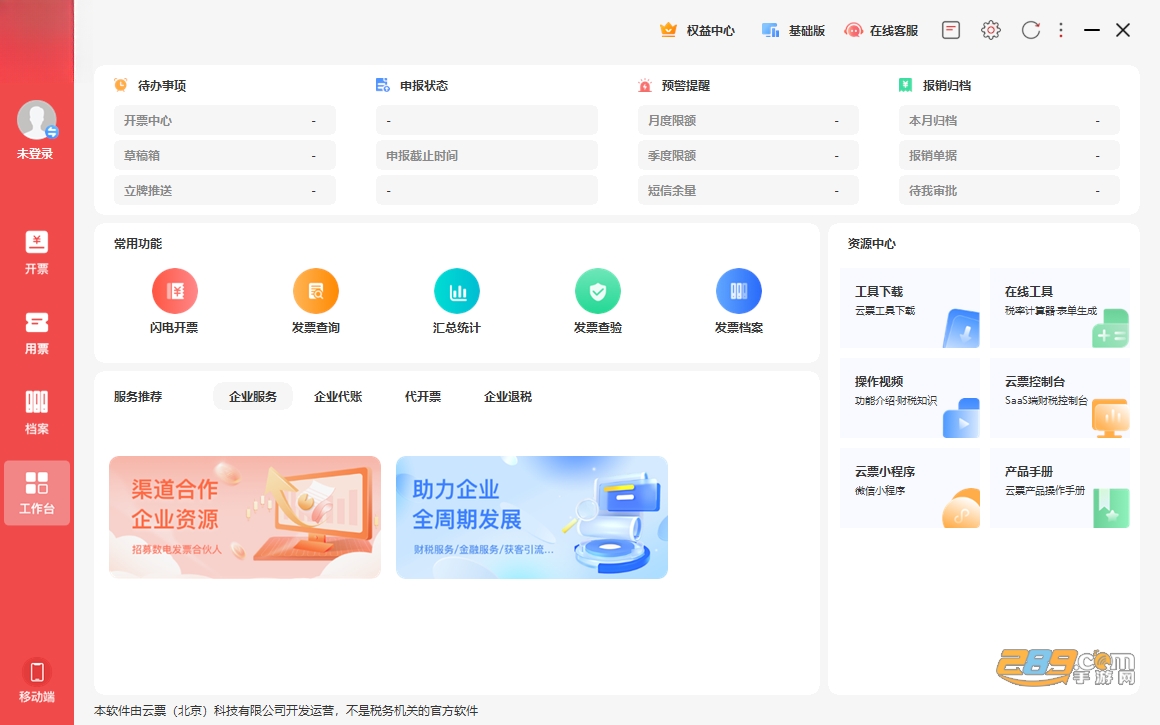Click the 申报截止时间 row
The width and height of the screenshot is (1160, 725).
[x=487, y=155]
